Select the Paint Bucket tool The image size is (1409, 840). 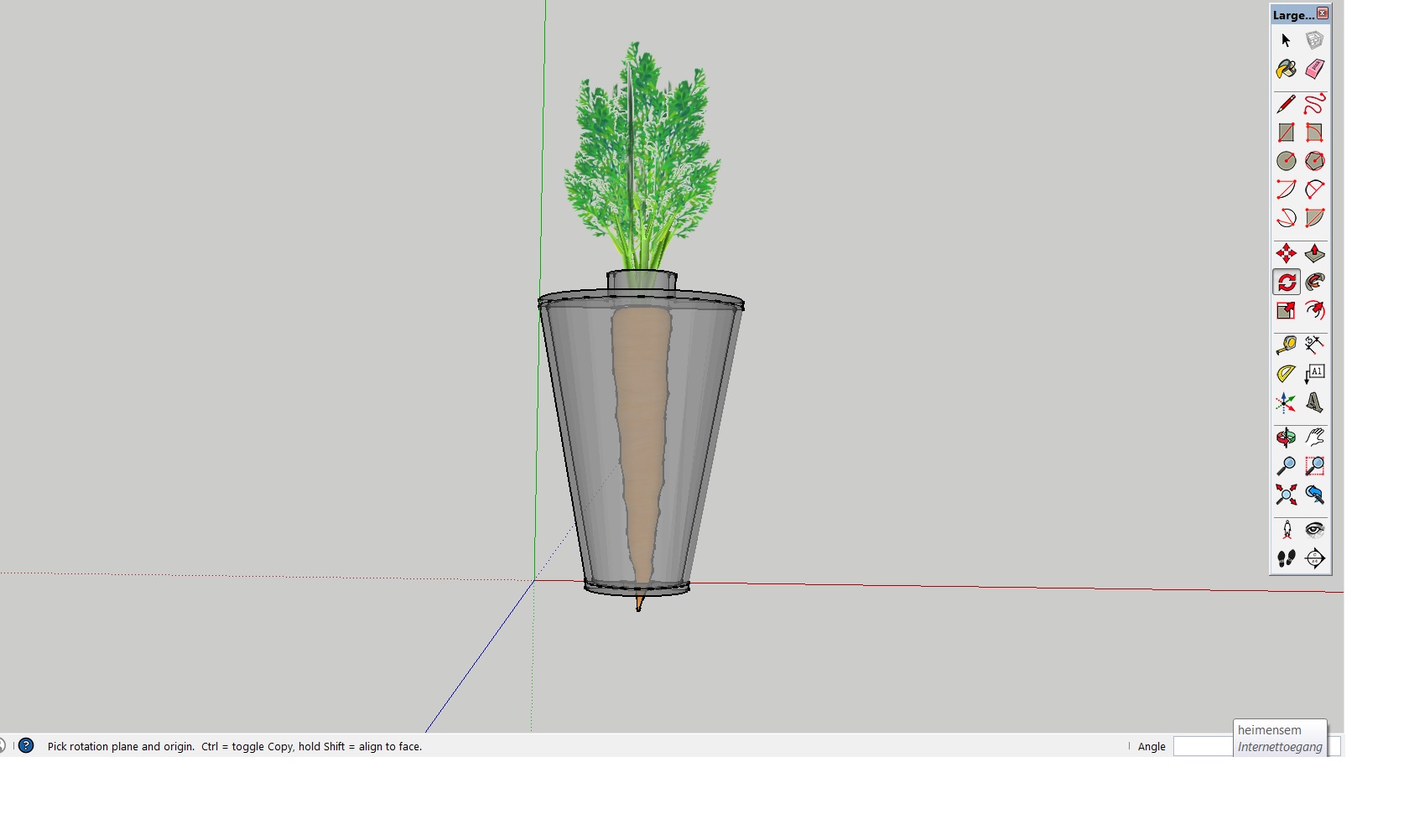pos(1286,69)
